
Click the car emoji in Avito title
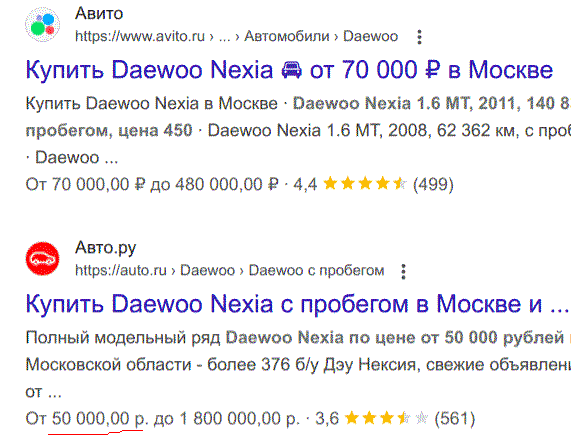click(292, 70)
